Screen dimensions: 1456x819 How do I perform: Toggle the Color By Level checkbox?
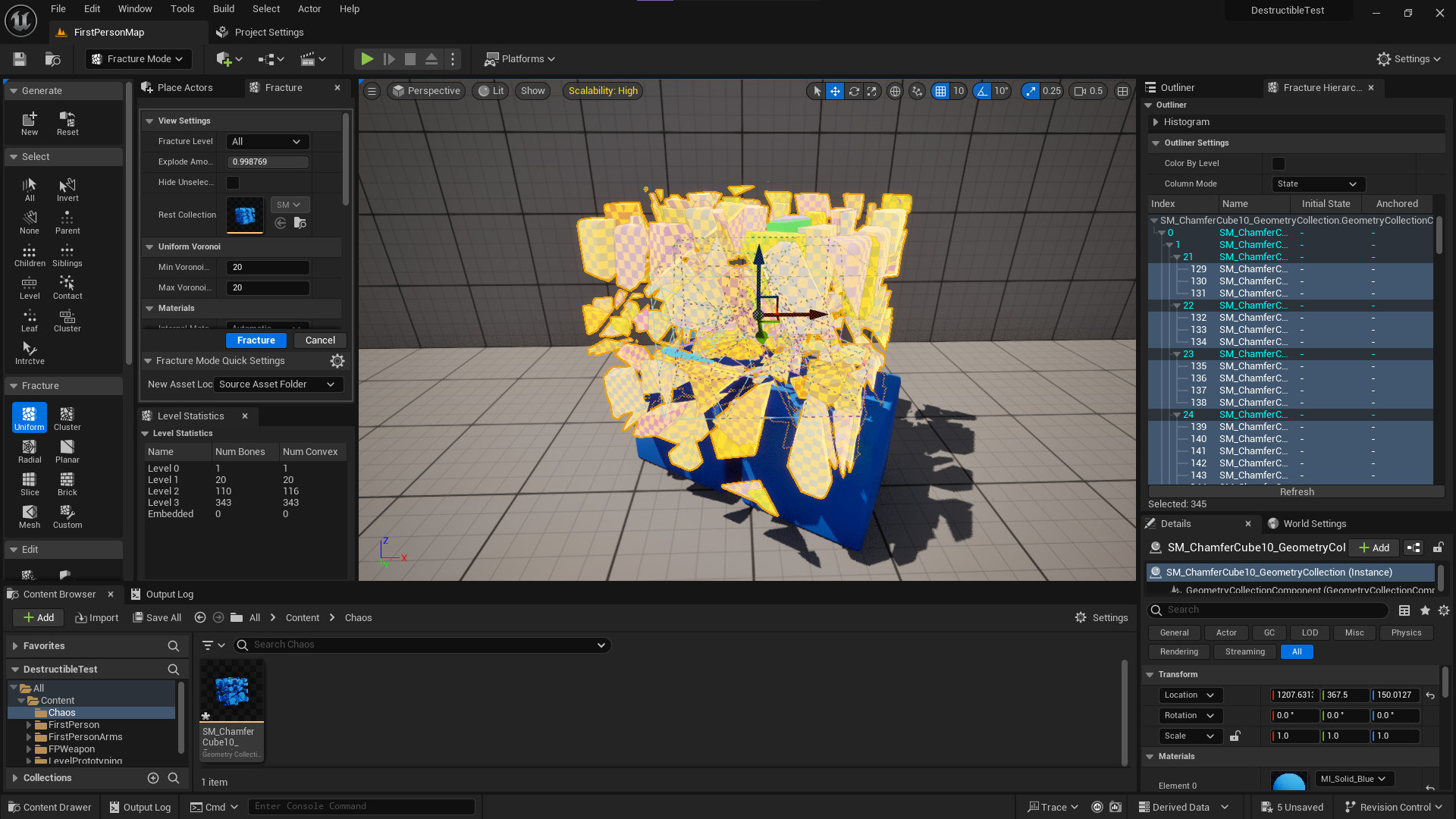coord(1279,164)
